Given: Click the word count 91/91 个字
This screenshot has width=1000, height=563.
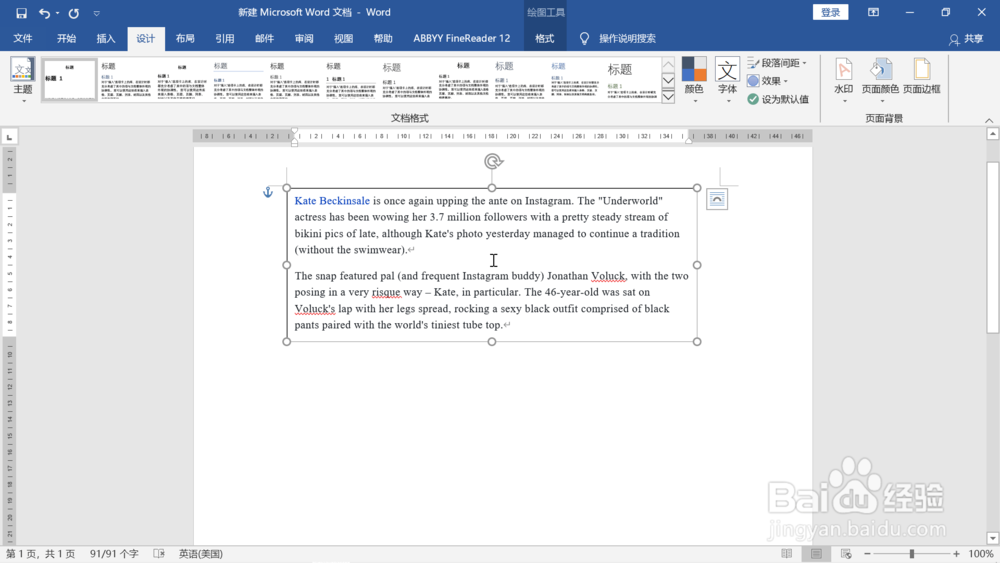Looking at the screenshot, I should point(114,553).
